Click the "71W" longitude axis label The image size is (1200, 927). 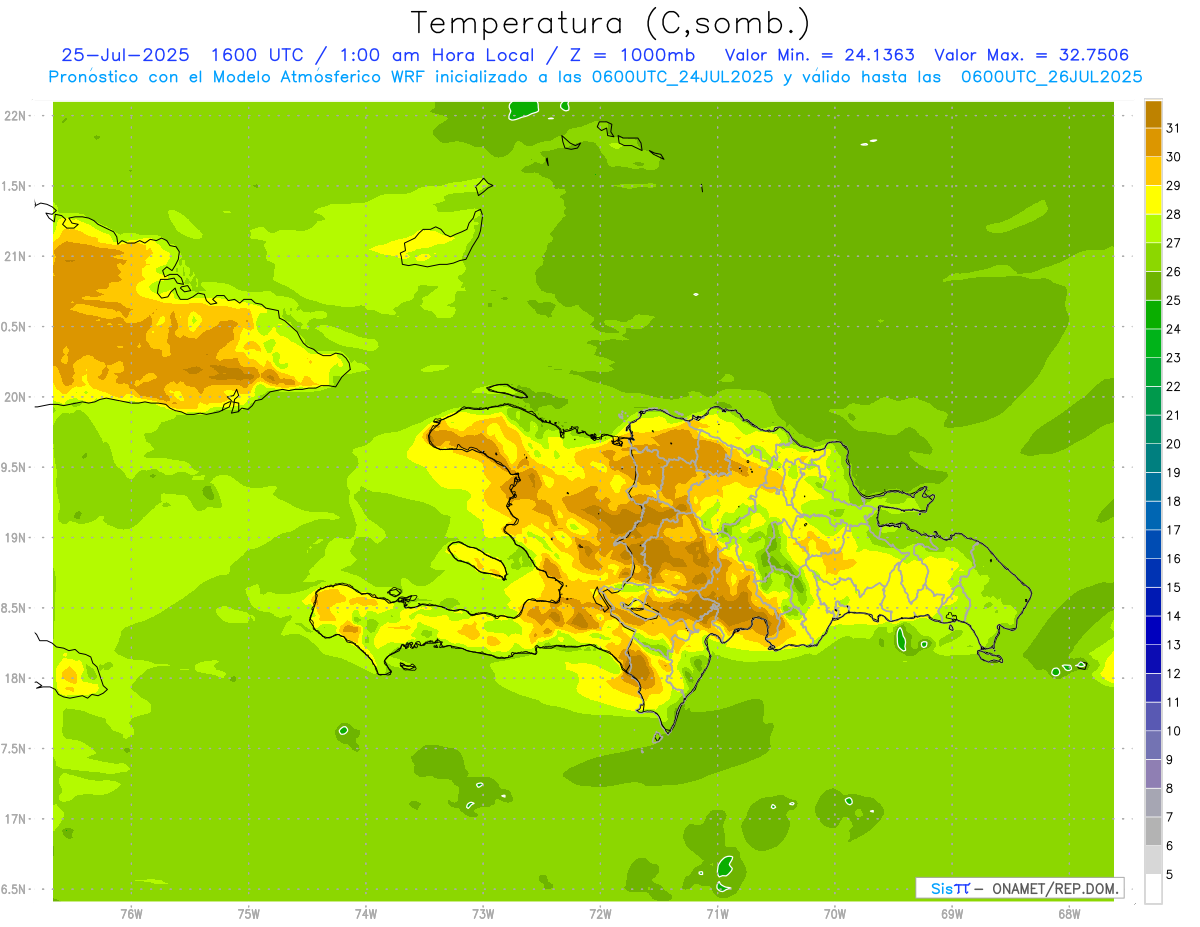click(x=717, y=914)
